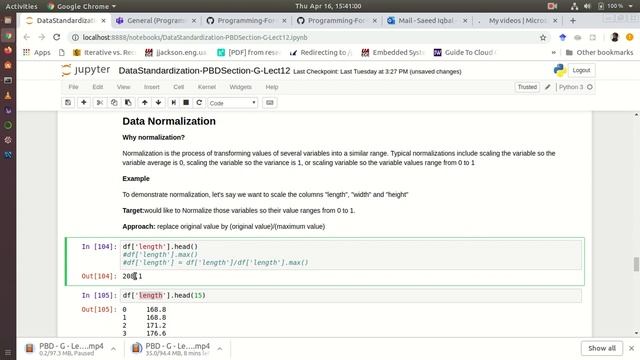Expand options for first PBD mp4 download
This screenshot has width=640, height=360.
pyautogui.click(x=113, y=349)
